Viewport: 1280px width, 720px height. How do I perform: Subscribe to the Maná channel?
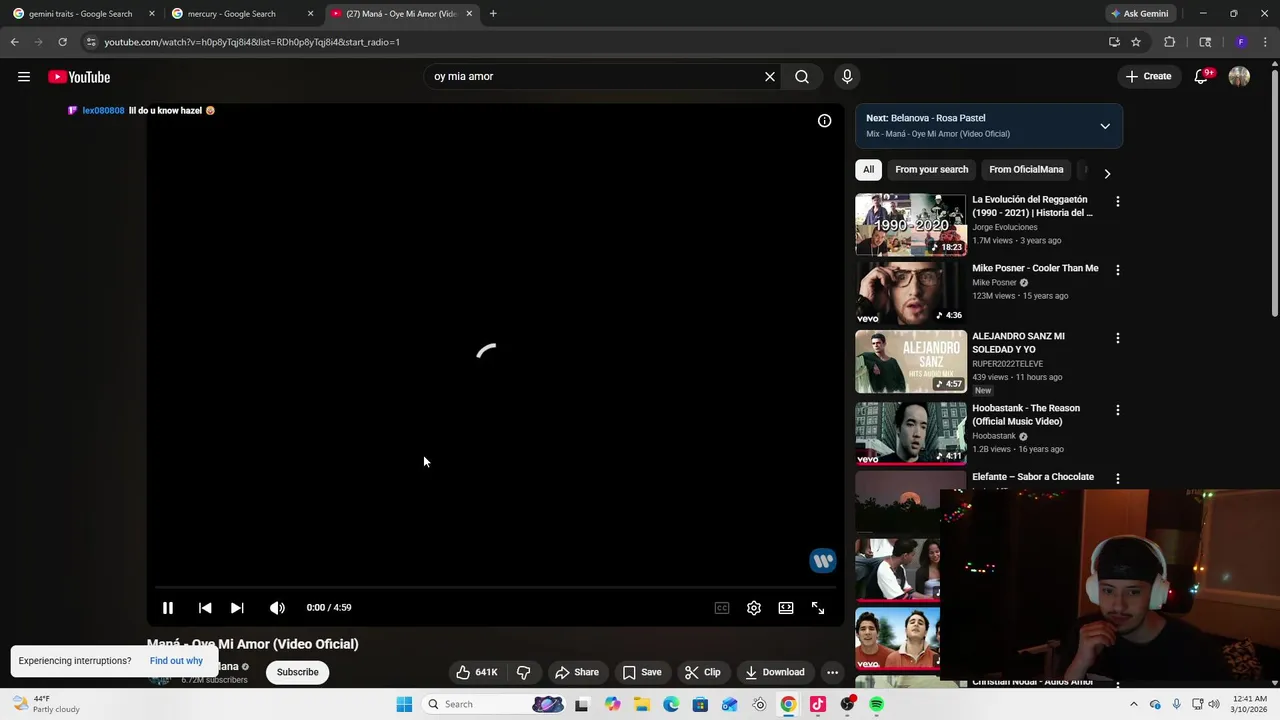(x=298, y=672)
